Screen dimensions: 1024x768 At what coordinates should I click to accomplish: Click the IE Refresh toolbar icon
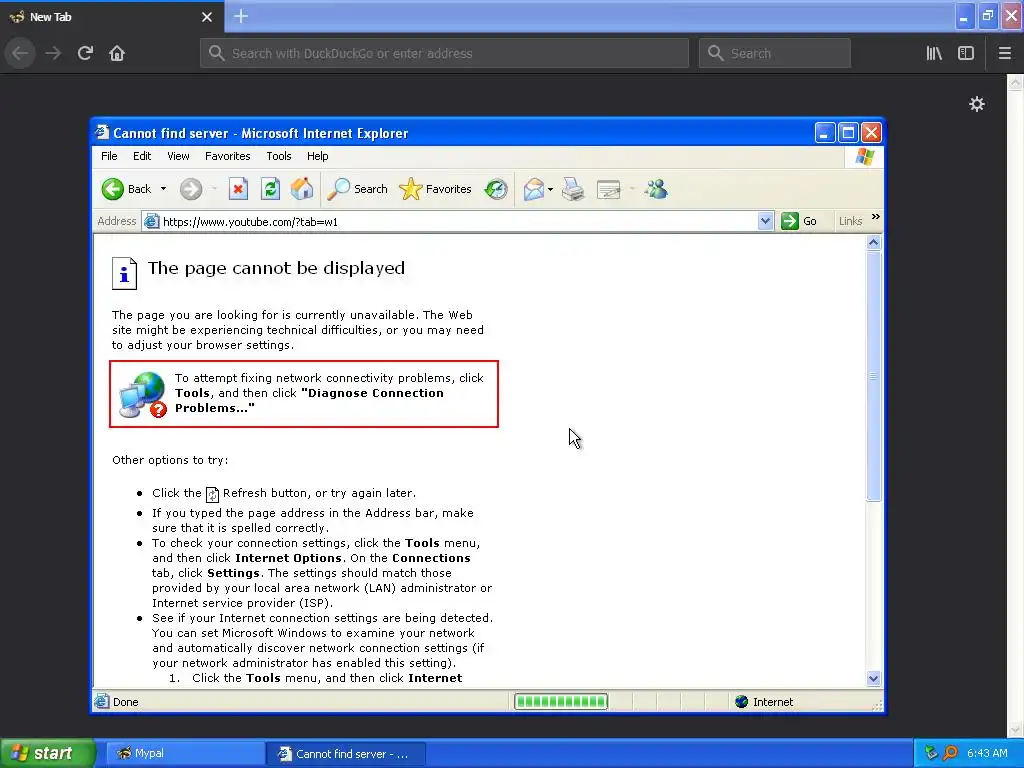click(x=270, y=189)
